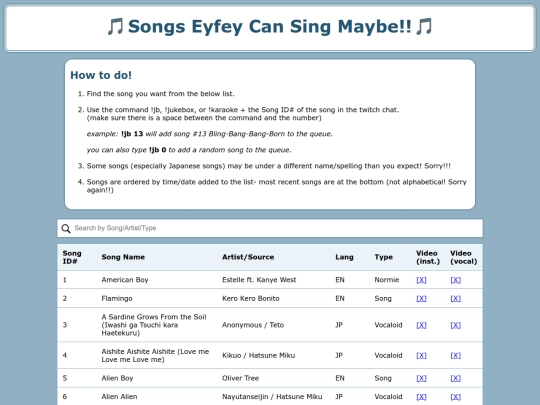The image size is (540, 405).
Task: Select the American Boy song name
Action: tap(125, 280)
